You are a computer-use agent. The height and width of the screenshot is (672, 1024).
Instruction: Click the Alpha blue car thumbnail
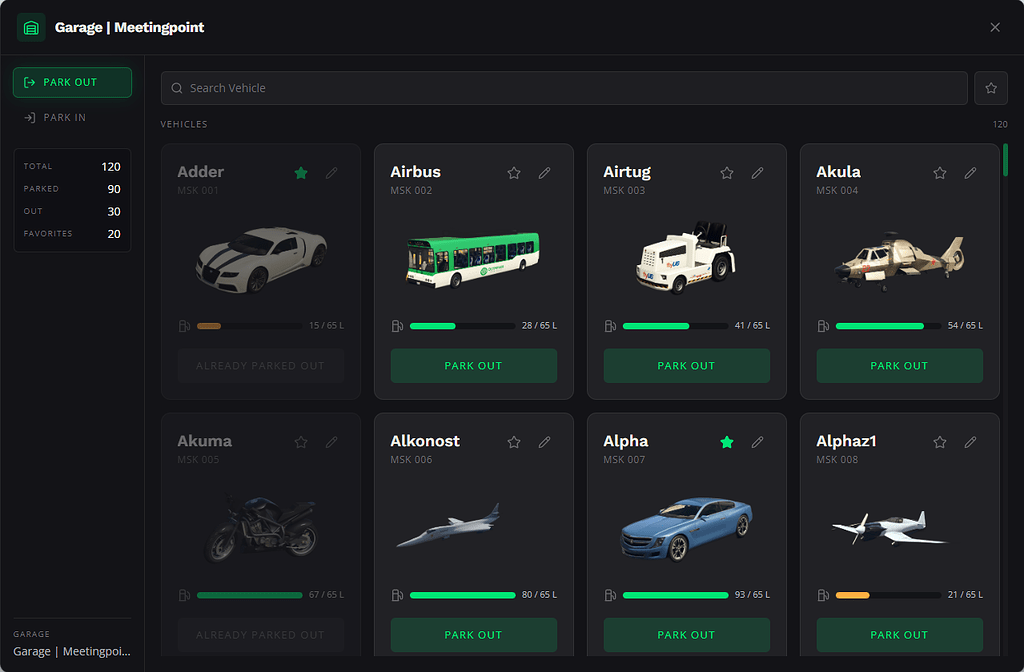click(686, 529)
